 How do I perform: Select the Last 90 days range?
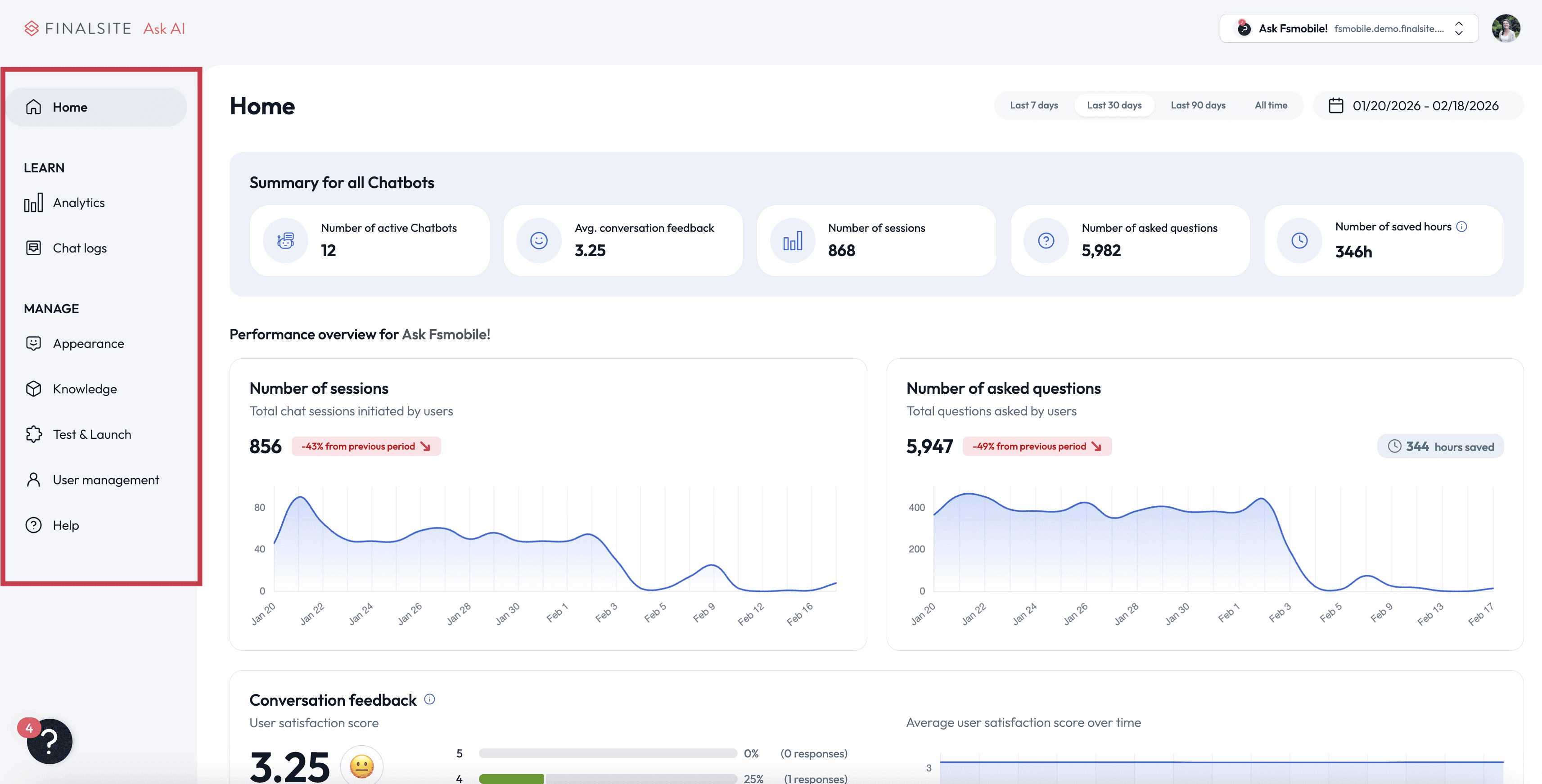pyautogui.click(x=1198, y=105)
